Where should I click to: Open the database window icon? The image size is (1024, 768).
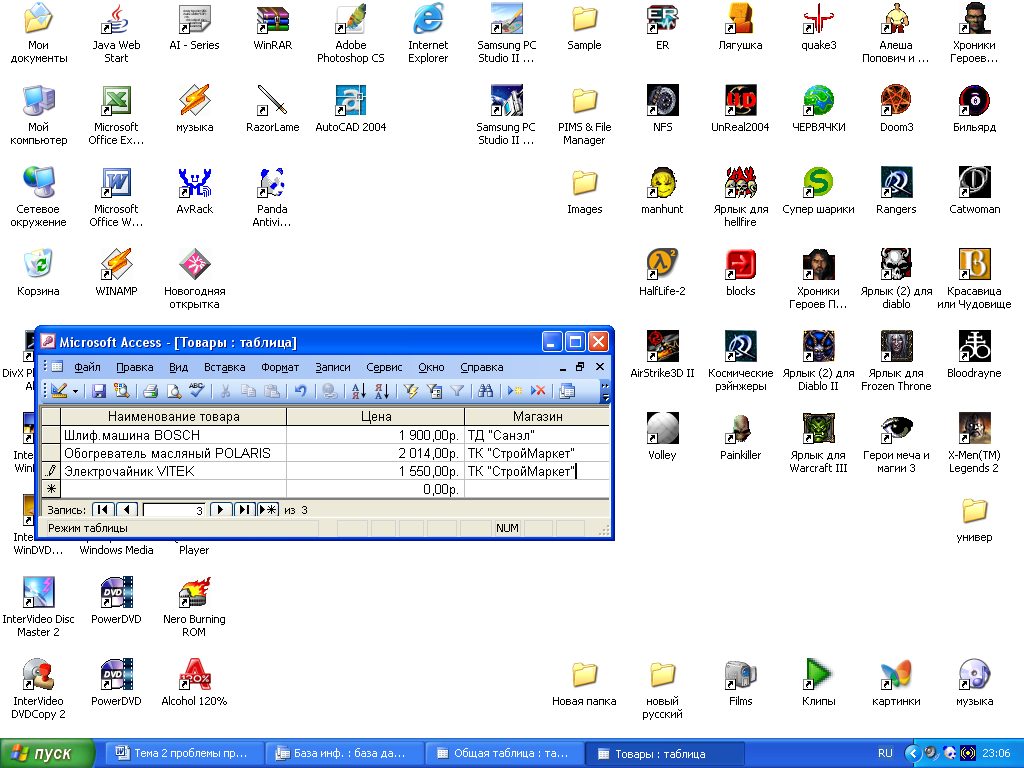point(568,391)
